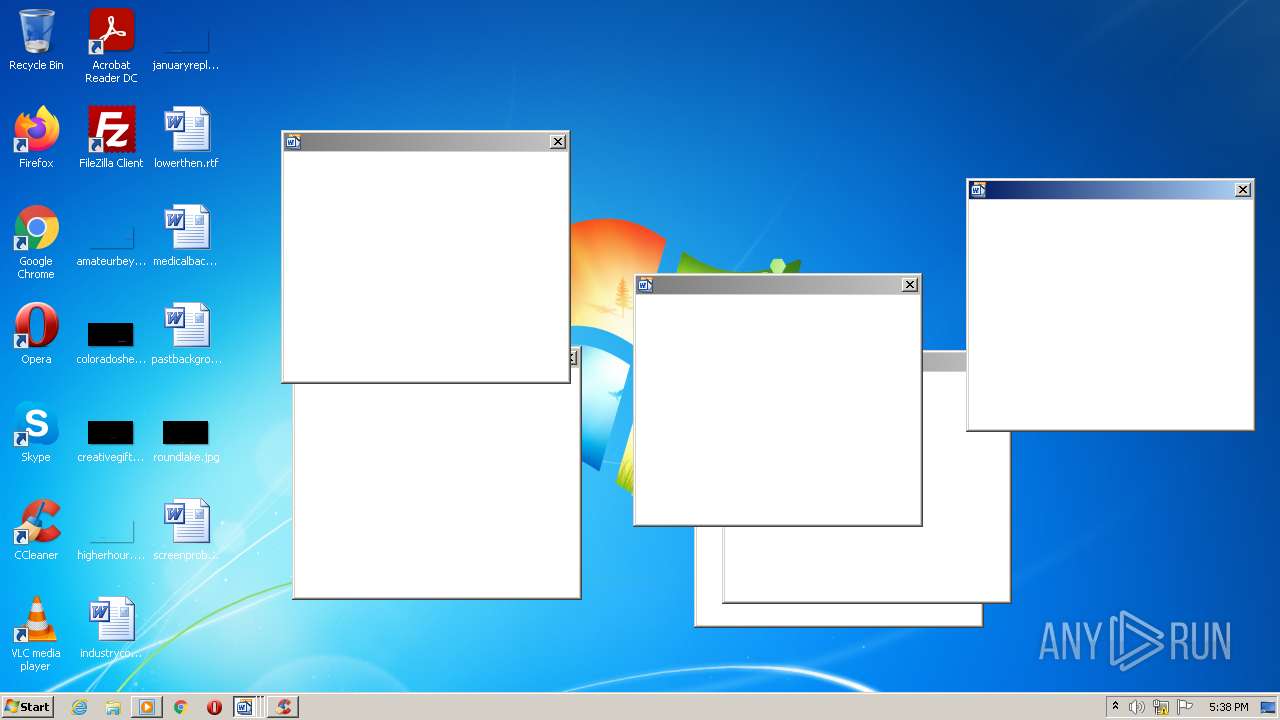Screen dimensions: 1280x720
Task: Close the blue-titled active window
Action: tap(1243, 190)
